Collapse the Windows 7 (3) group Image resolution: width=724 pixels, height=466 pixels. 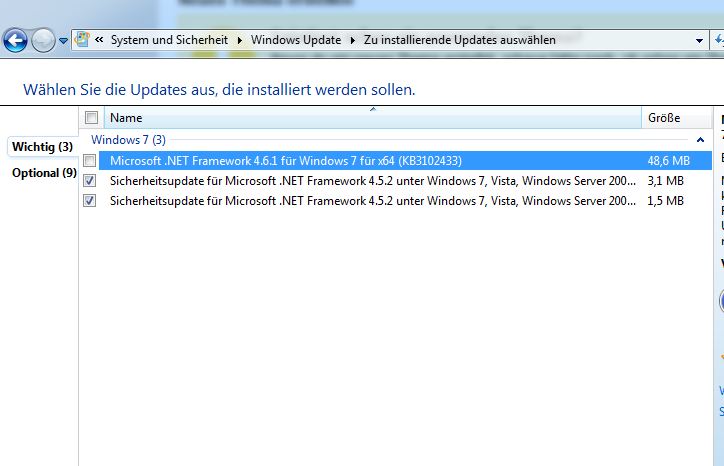(700, 140)
